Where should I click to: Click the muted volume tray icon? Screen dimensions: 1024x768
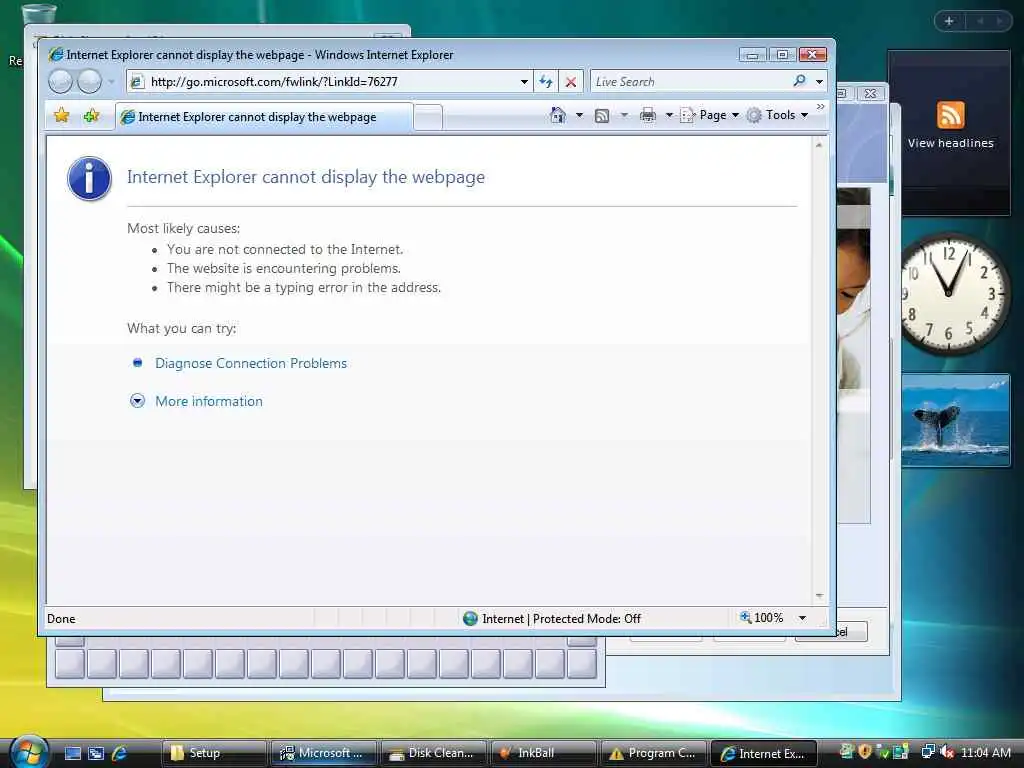tap(947, 752)
